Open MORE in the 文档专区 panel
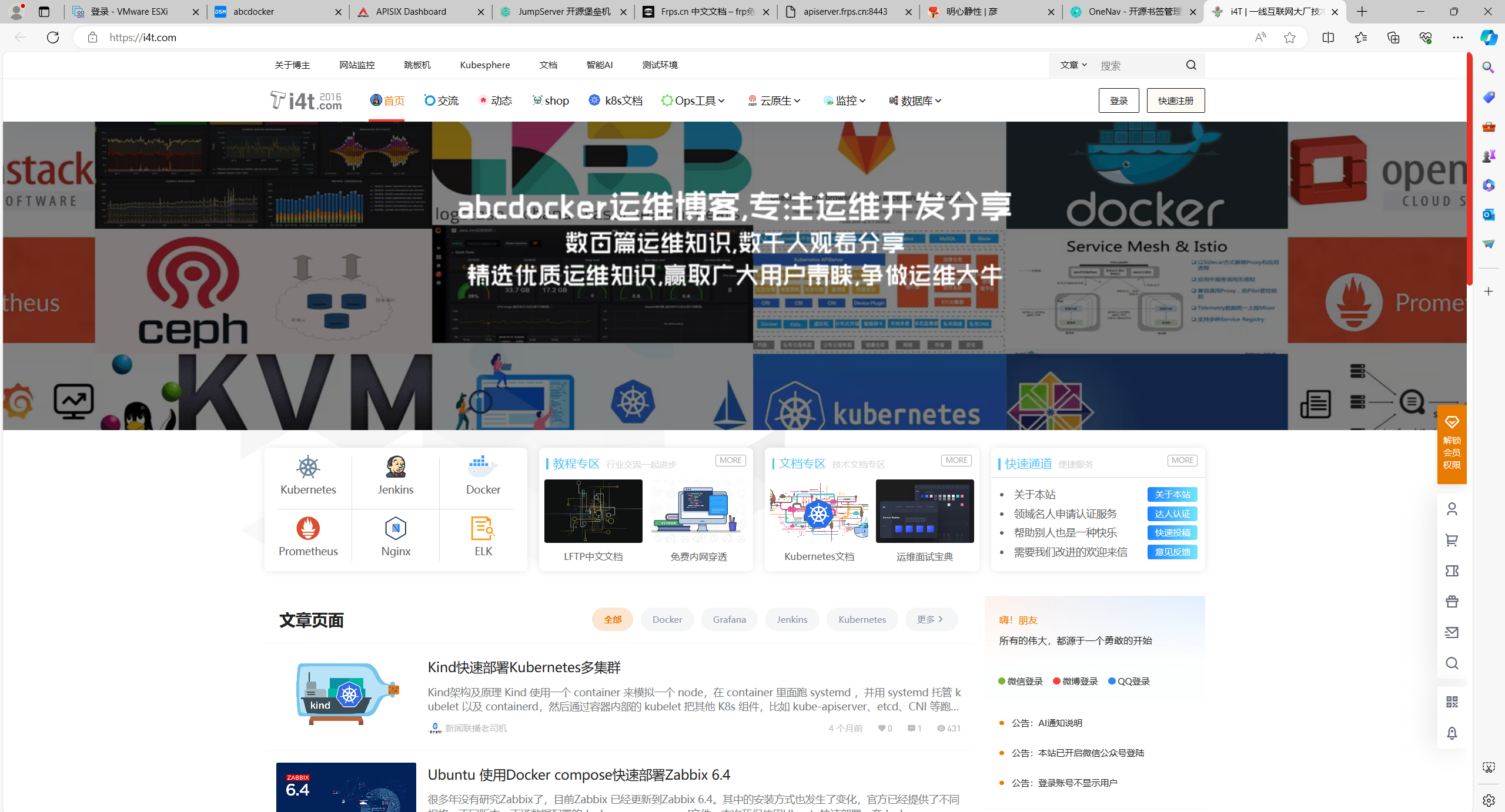The image size is (1505, 812). coord(956,461)
